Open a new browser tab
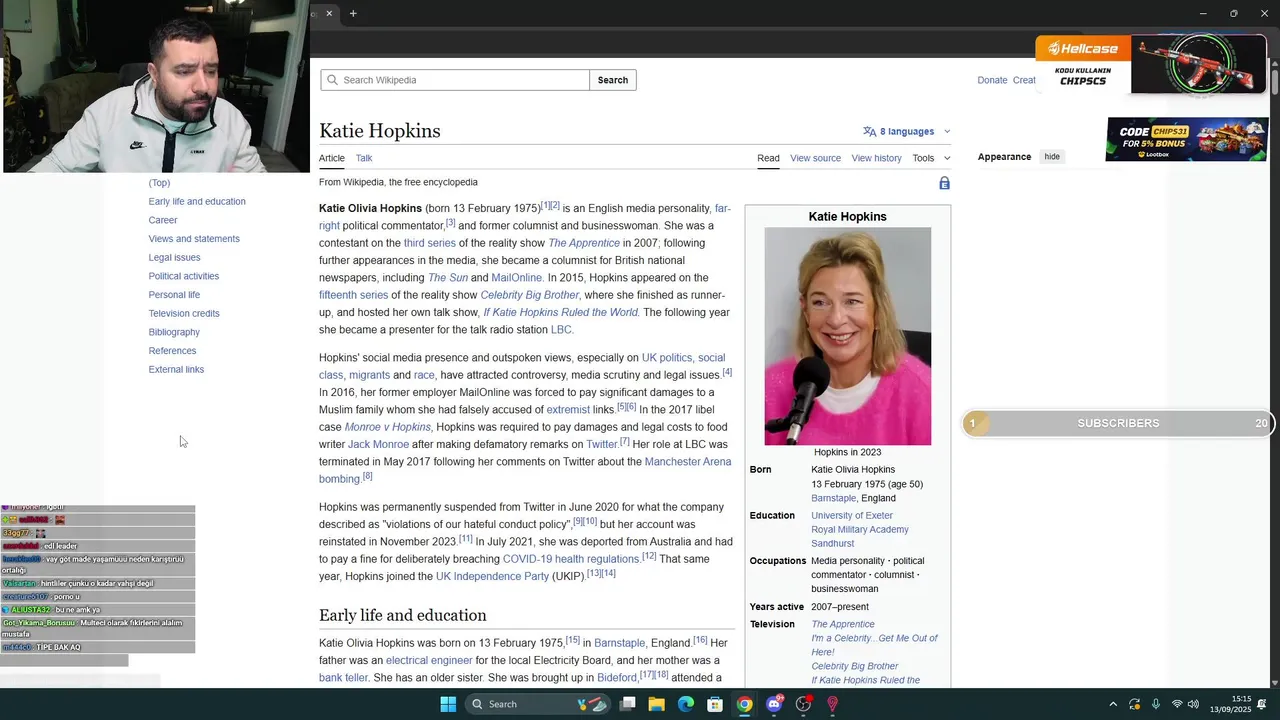This screenshot has height=720, width=1280. (x=353, y=13)
